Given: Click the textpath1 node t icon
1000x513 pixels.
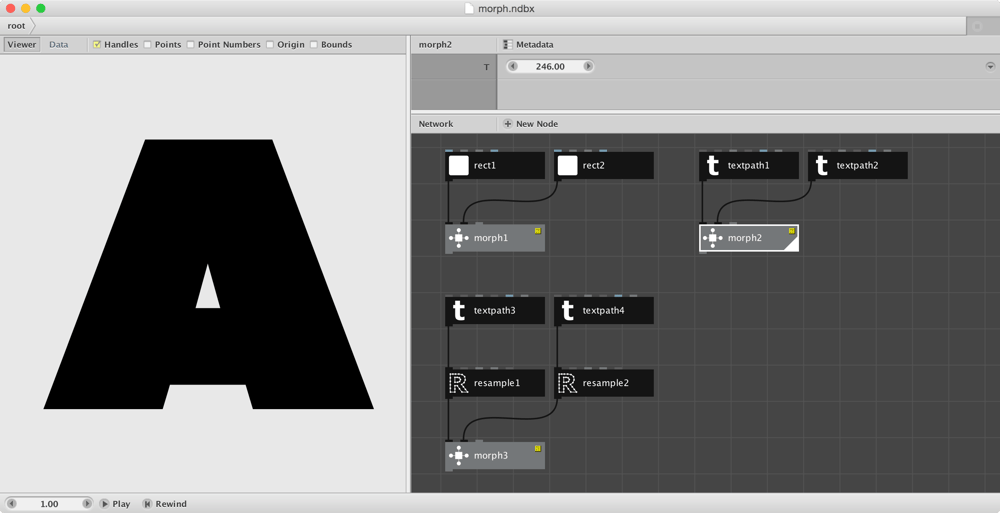Looking at the screenshot, I should click(x=712, y=165).
